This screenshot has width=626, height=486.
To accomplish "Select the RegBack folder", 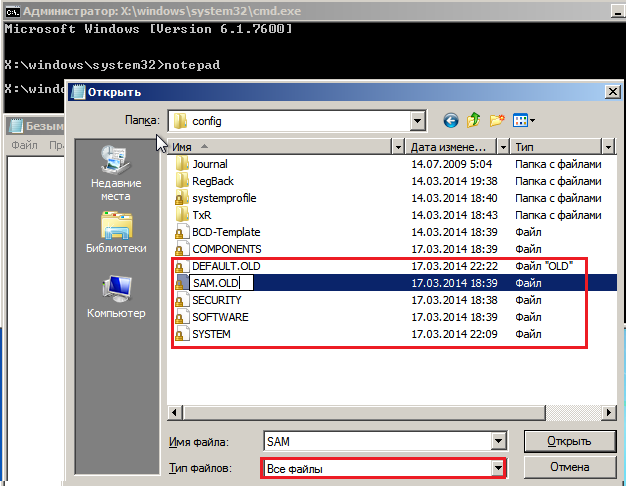I will coord(212,181).
